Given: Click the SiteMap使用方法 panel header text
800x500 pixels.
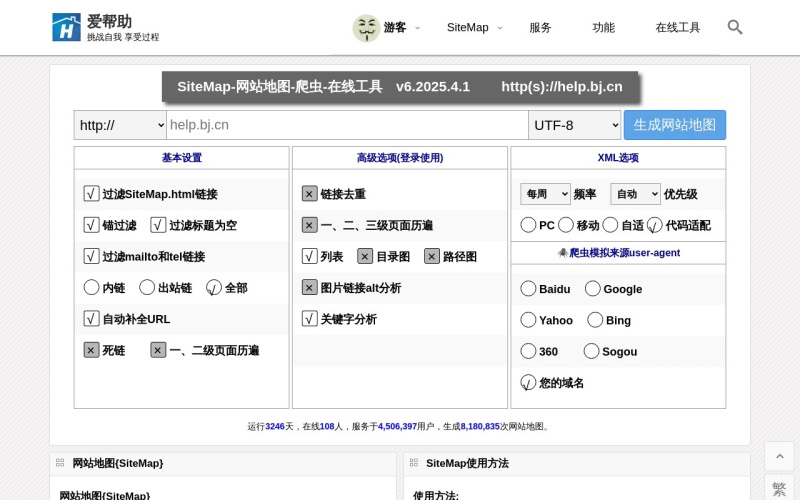Looking at the screenshot, I should tap(467, 463).
